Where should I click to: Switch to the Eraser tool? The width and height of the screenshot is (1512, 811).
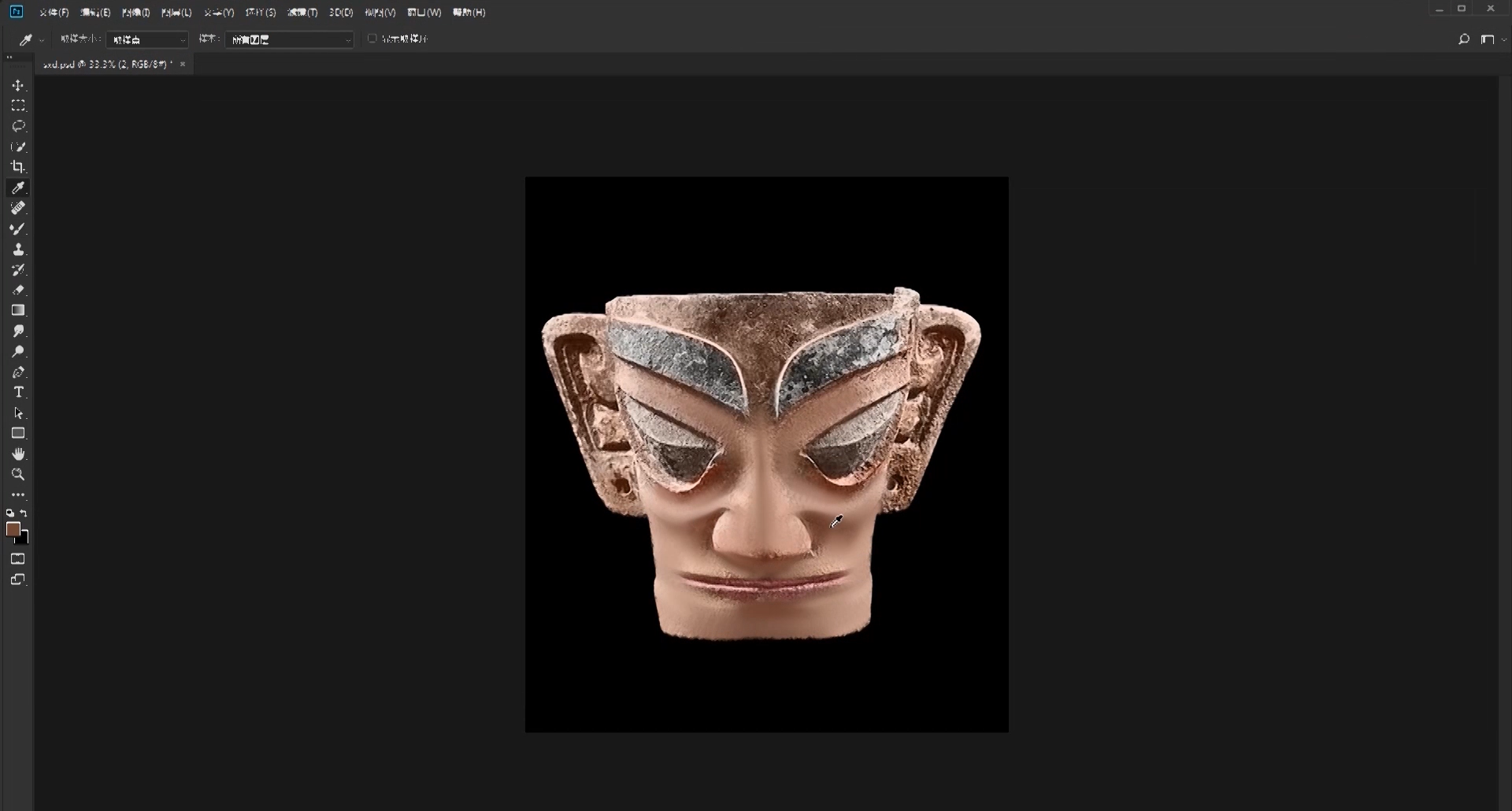pos(18,290)
